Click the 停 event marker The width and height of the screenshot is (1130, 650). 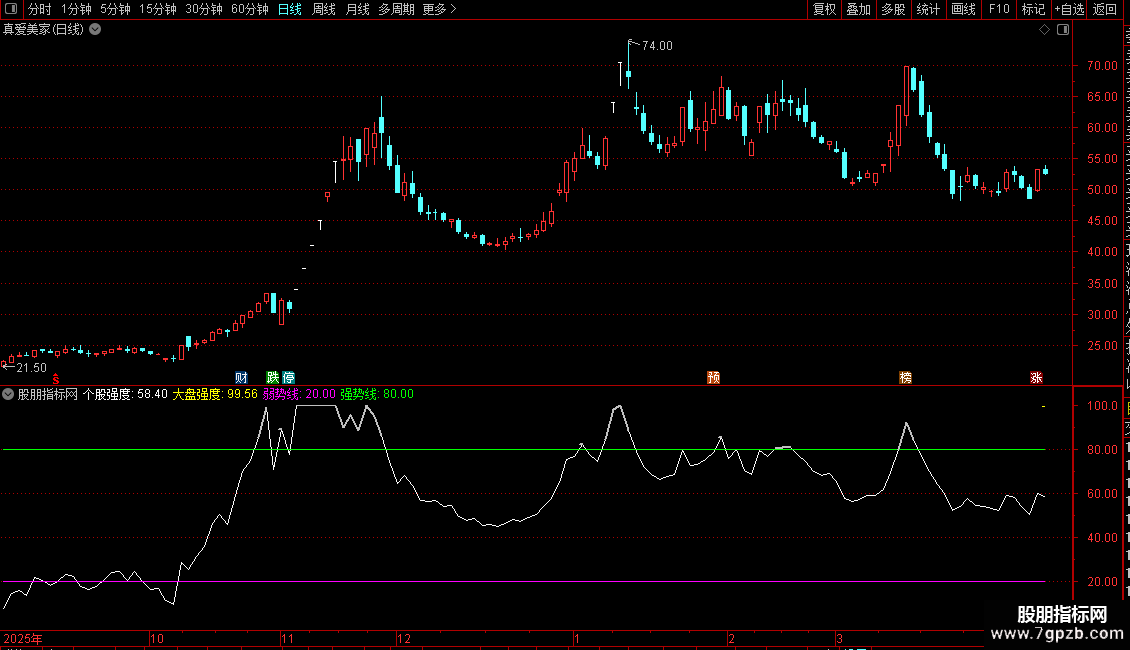(x=288, y=378)
